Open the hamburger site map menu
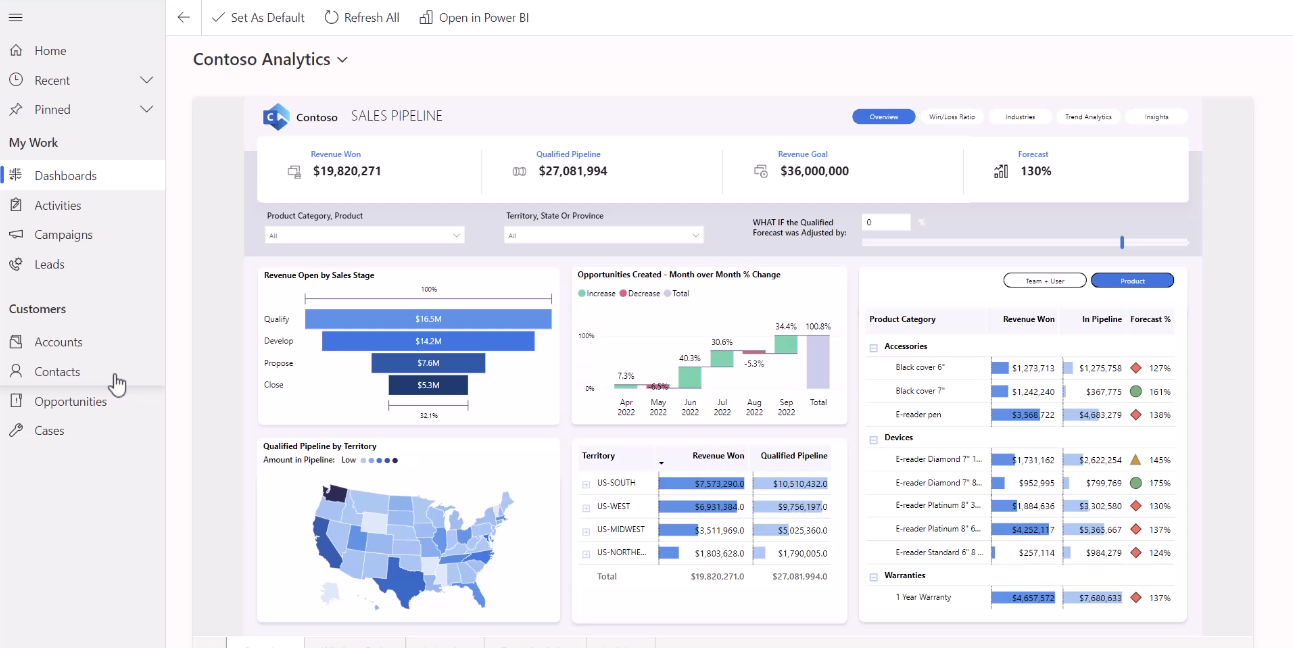 [15, 17]
